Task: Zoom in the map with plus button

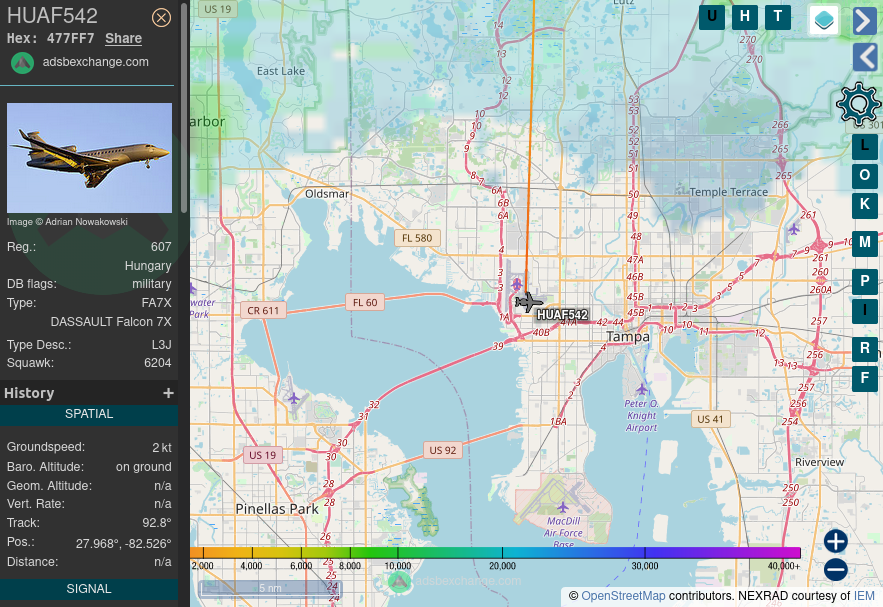Action: point(836,541)
